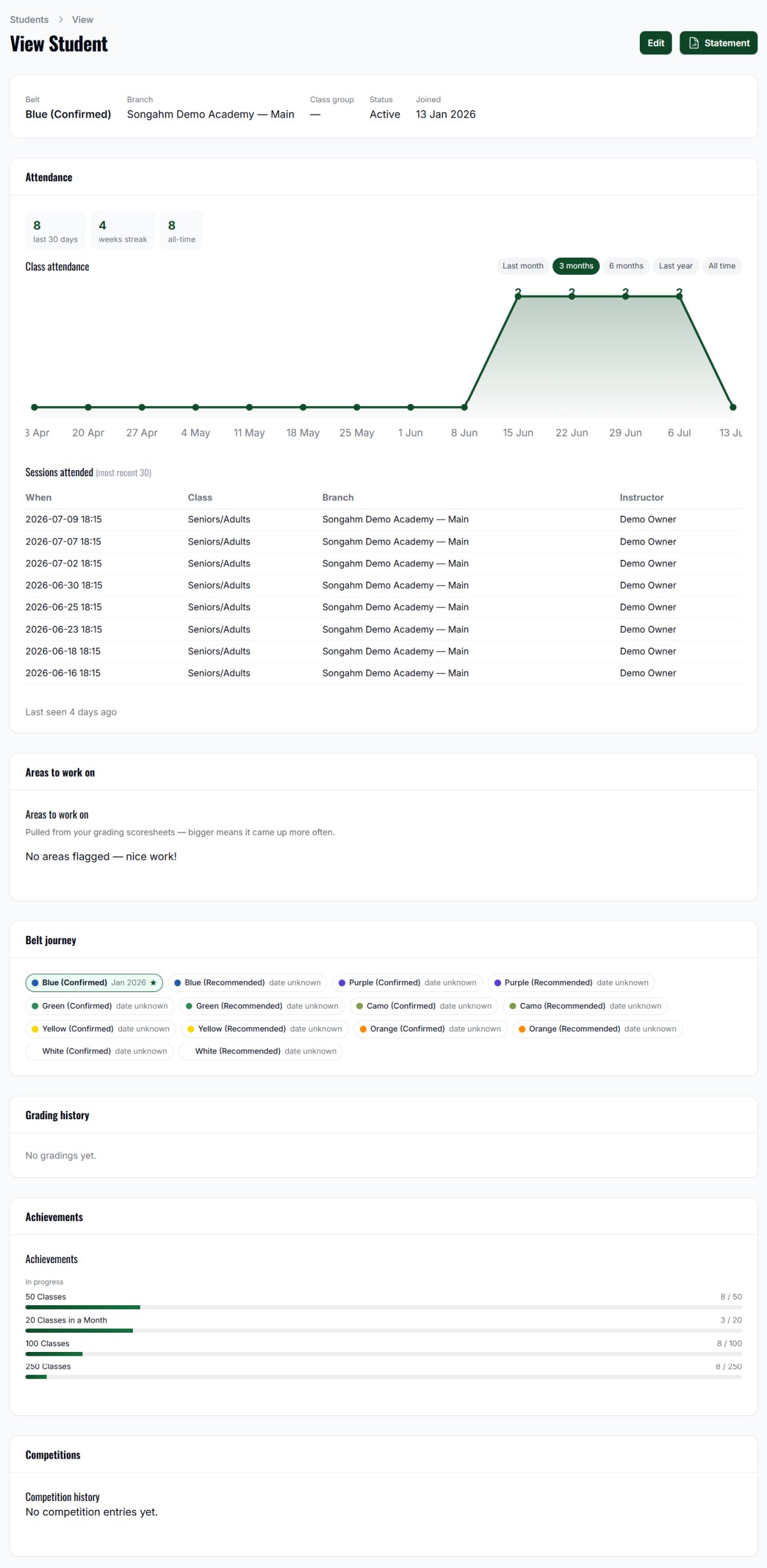Click the 15 Jun data point on chart
Viewport: 767px width, 1568px height.
[518, 296]
